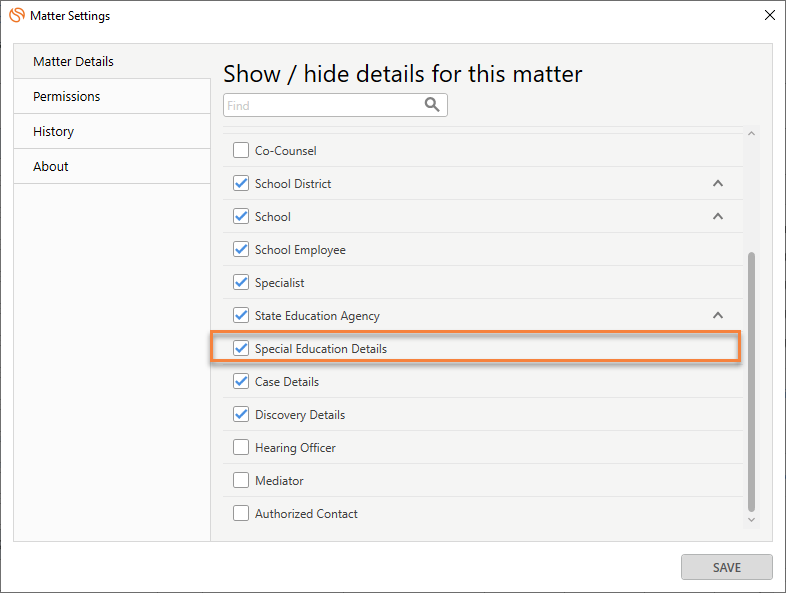Click the scrollbar up arrow
Image resolution: width=786 pixels, height=593 pixels.
pos(751,133)
